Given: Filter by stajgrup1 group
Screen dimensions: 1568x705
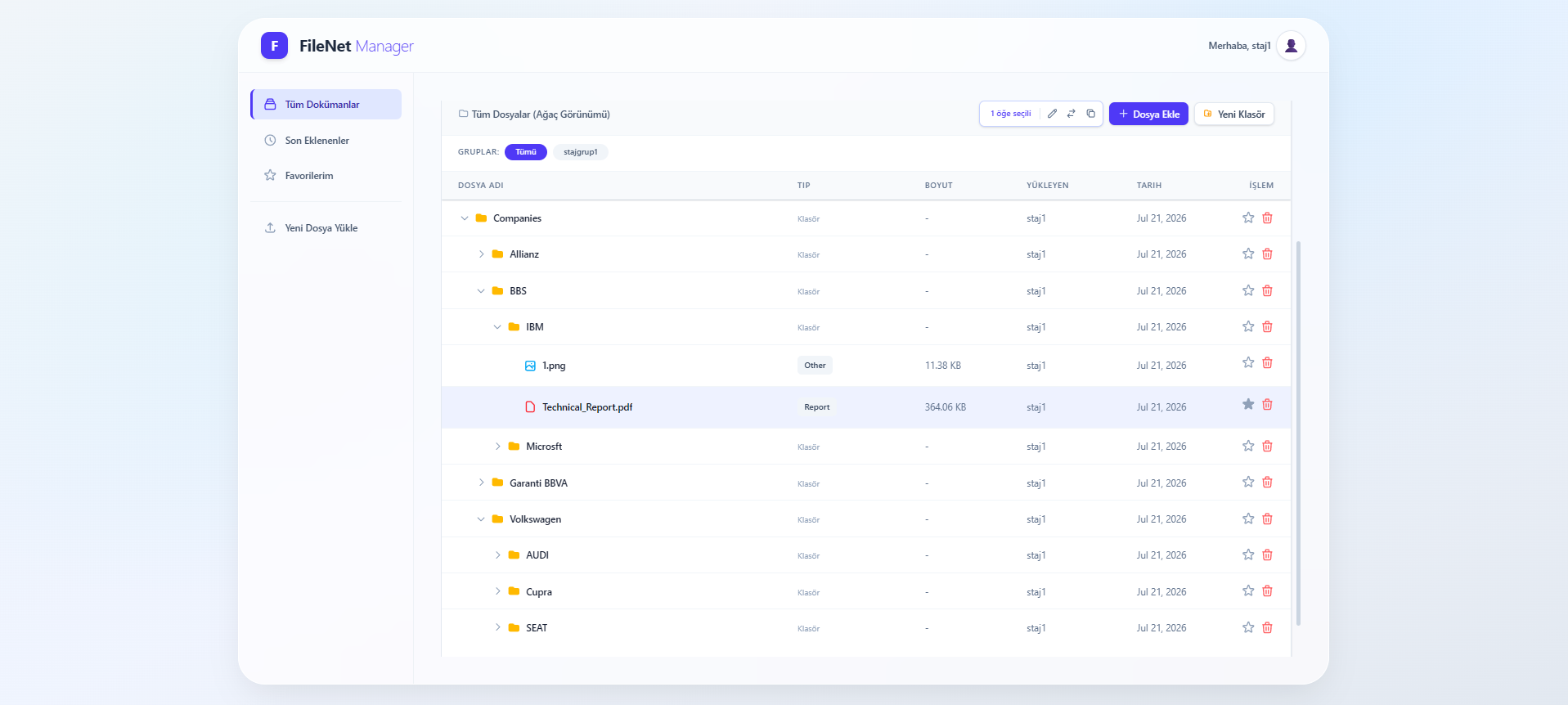Looking at the screenshot, I should click(x=581, y=152).
